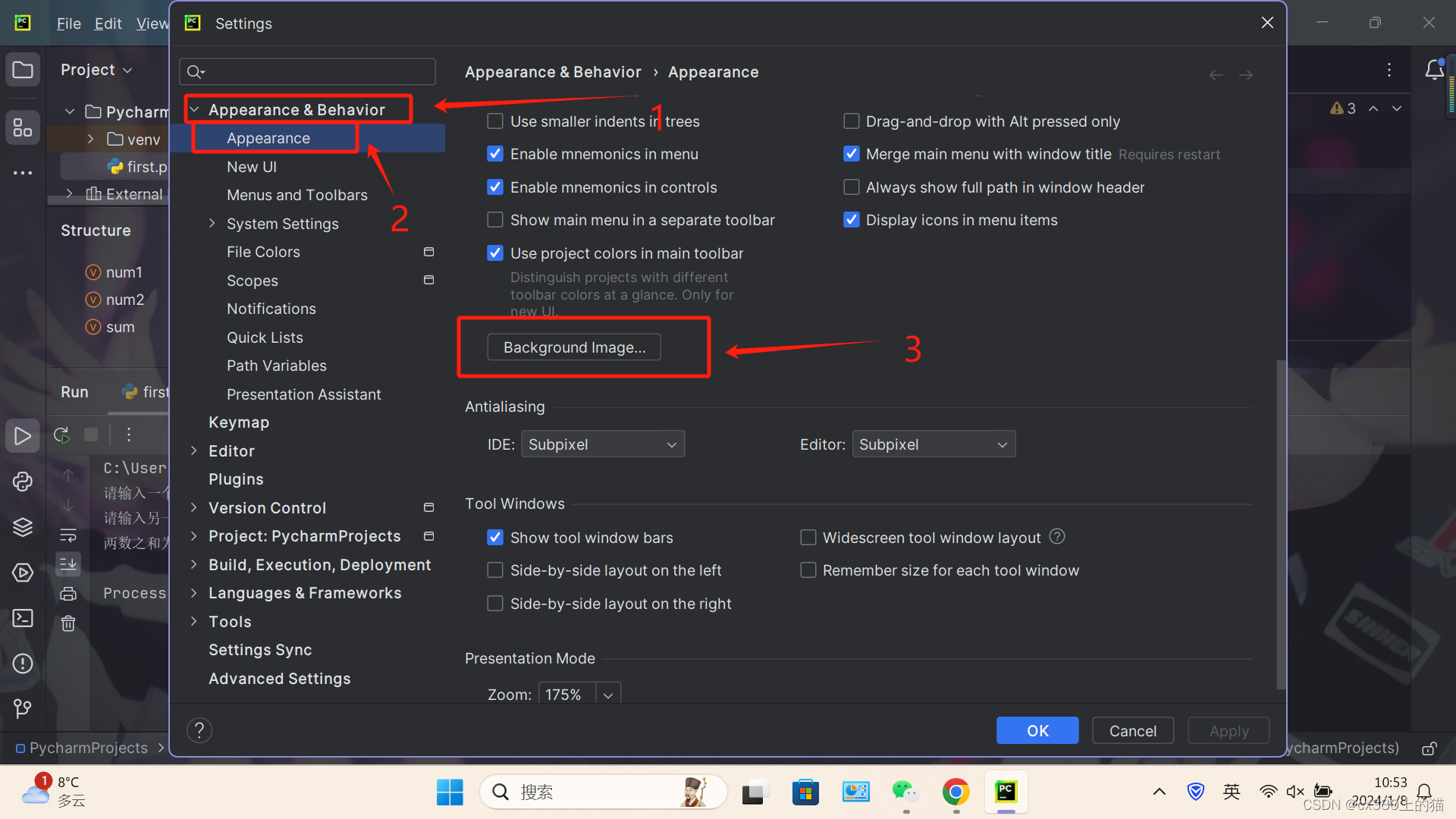Uncheck Display icons in menu items
This screenshot has height=819, width=1456.
(x=852, y=220)
